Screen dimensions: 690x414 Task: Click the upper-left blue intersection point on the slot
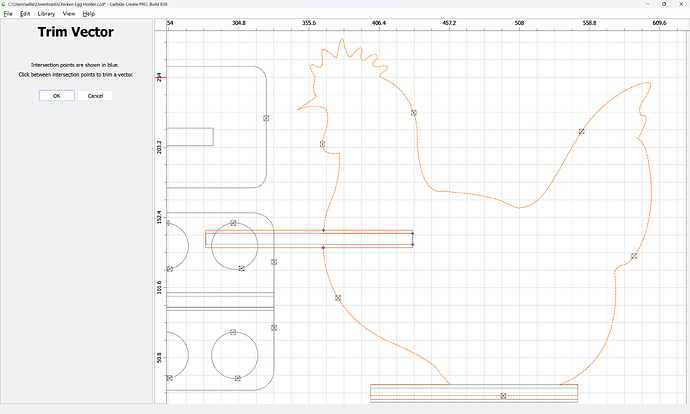pos(323,231)
